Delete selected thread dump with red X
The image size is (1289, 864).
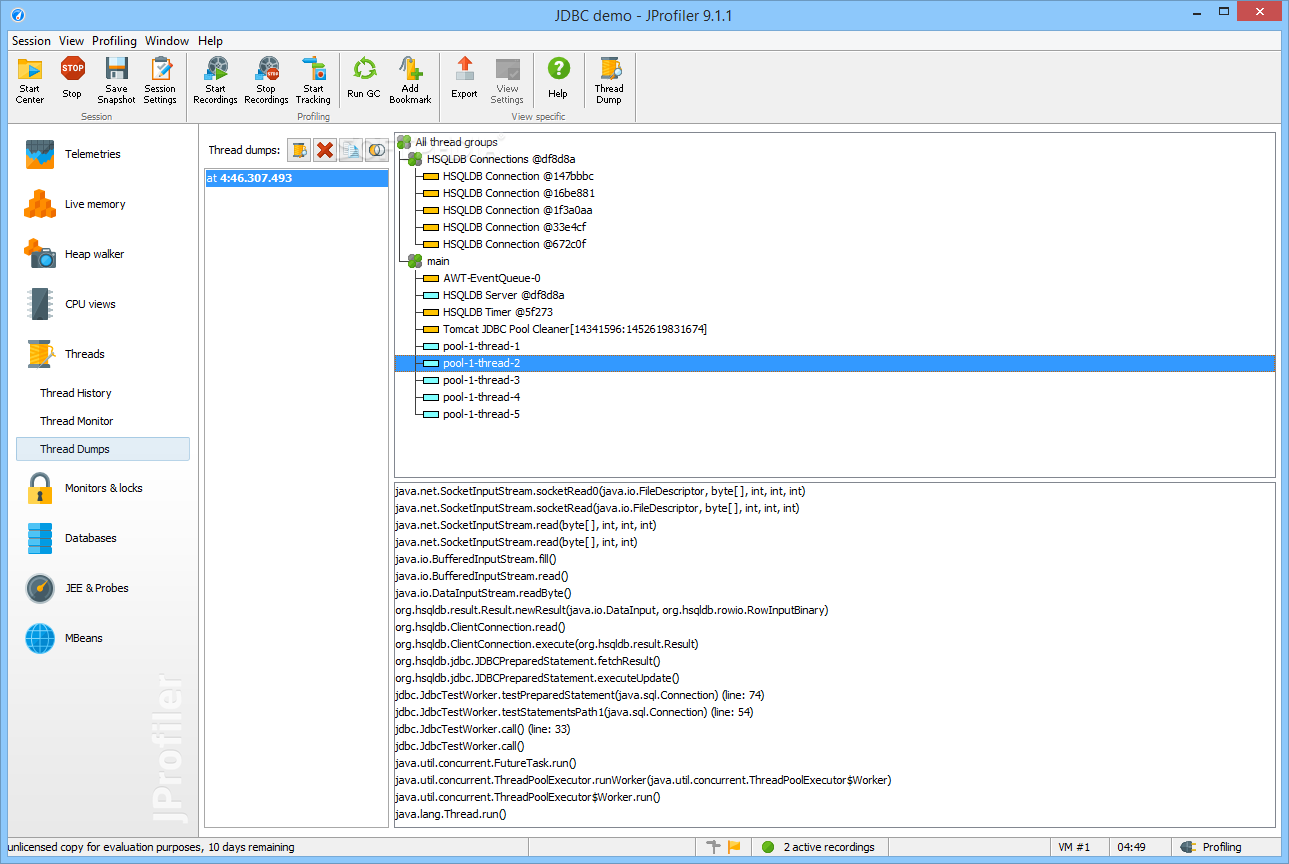point(325,150)
